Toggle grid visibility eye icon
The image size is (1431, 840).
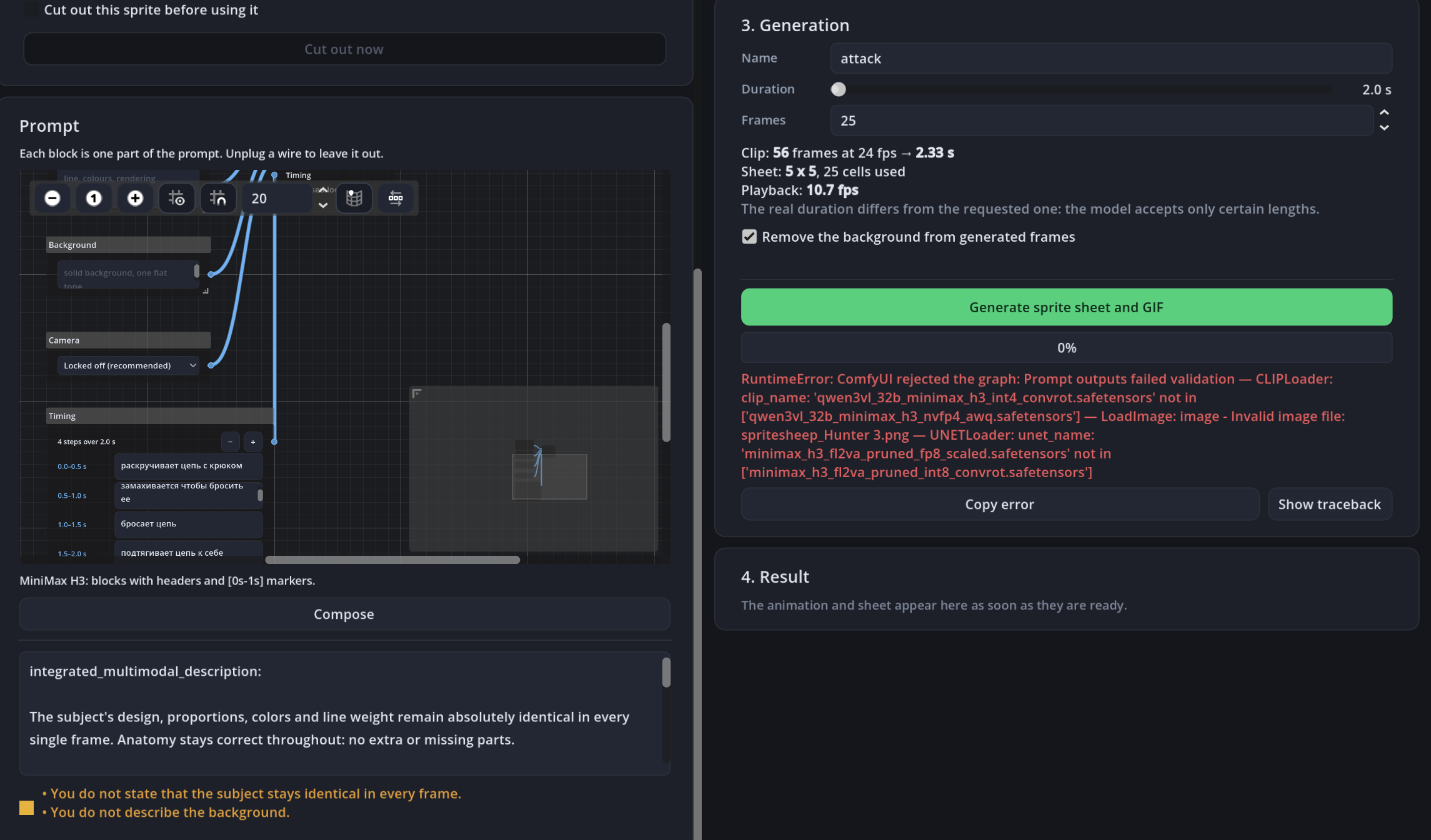(177, 198)
